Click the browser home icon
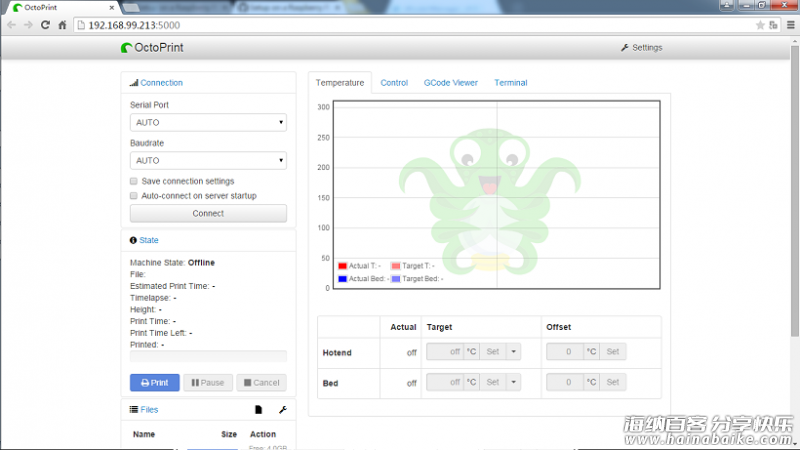 [x=62, y=25]
